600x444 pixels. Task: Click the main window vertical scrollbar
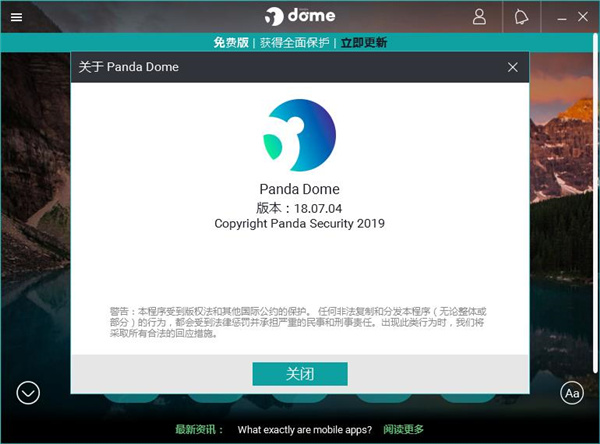pos(595,203)
